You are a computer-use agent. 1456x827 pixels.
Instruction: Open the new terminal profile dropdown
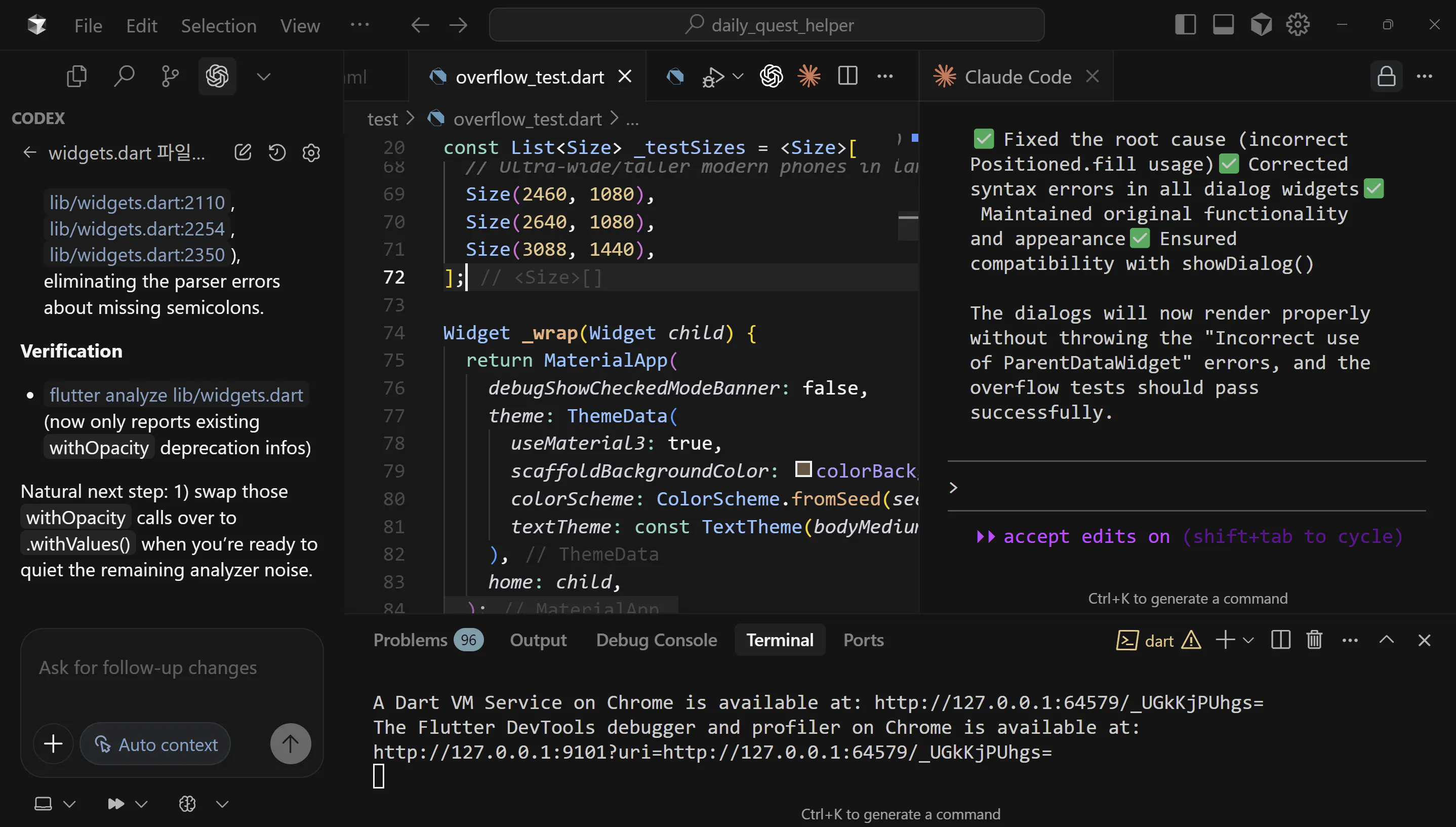pyautogui.click(x=1248, y=640)
